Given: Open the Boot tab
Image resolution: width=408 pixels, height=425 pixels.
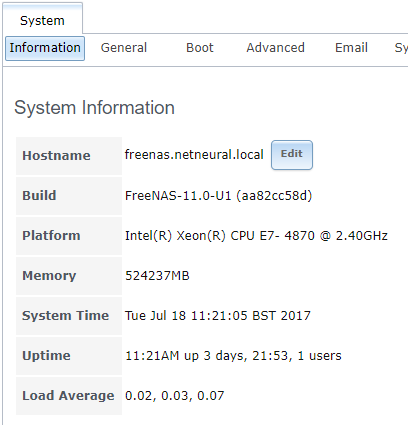Looking at the screenshot, I should [200, 48].
